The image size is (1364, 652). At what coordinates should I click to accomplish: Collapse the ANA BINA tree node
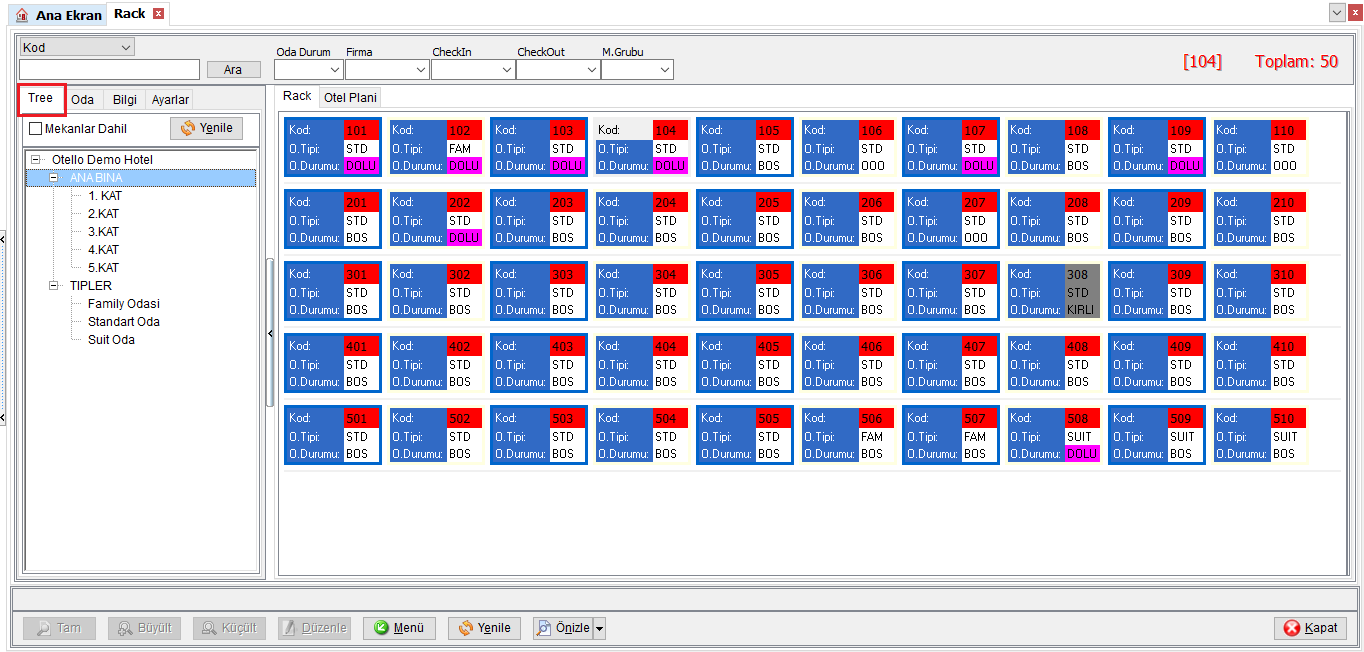tap(54, 178)
